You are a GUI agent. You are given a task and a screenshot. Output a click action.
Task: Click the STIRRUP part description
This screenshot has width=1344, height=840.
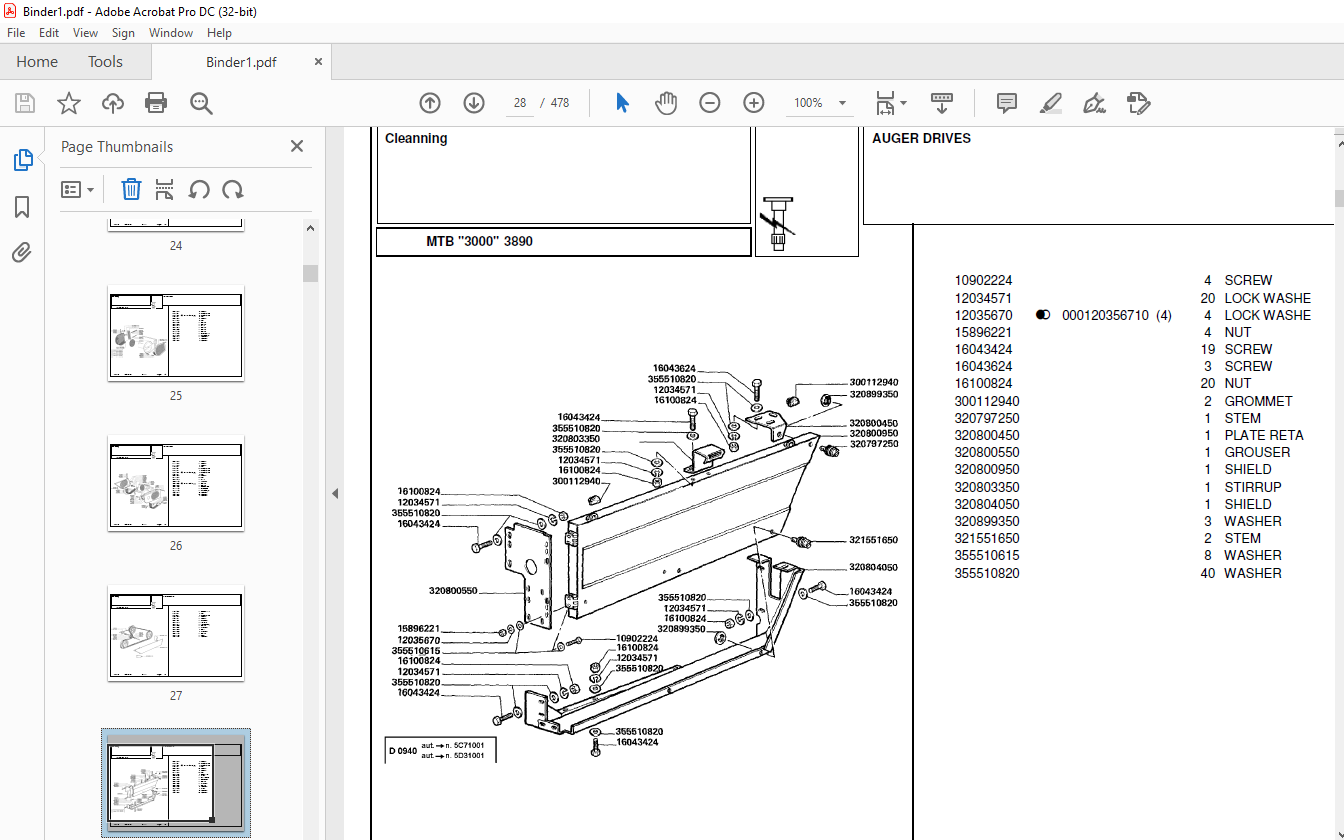tap(1252, 487)
